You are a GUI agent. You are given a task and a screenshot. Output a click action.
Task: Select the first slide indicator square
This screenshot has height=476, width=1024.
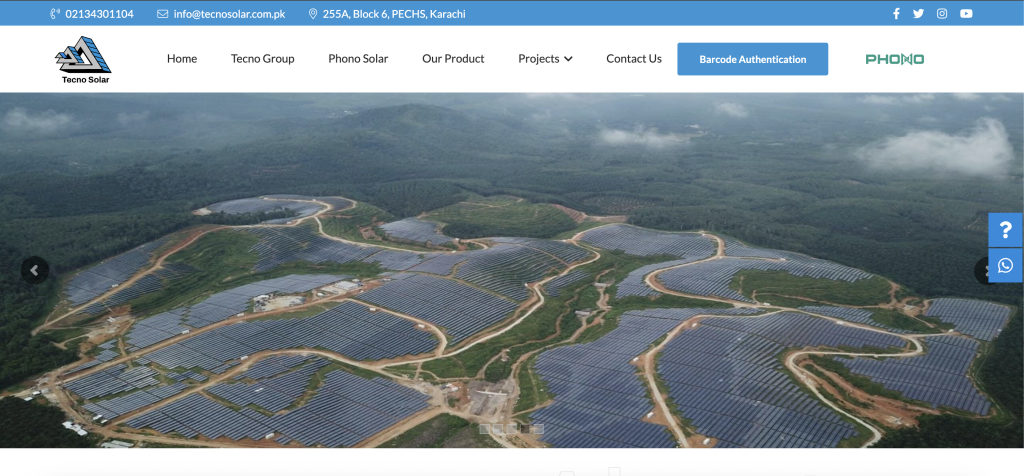coord(485,429)
